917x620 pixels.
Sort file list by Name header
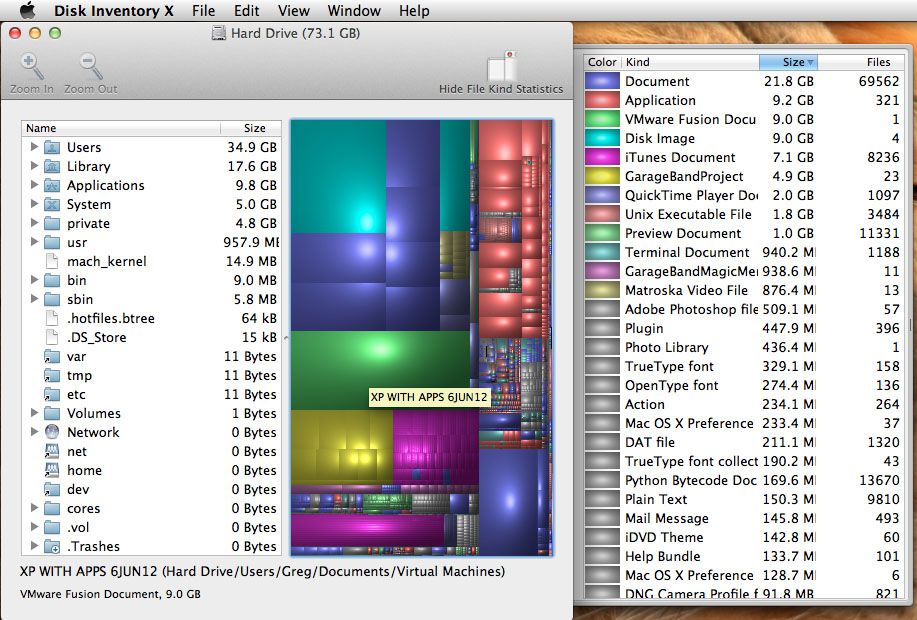[121, 128]
